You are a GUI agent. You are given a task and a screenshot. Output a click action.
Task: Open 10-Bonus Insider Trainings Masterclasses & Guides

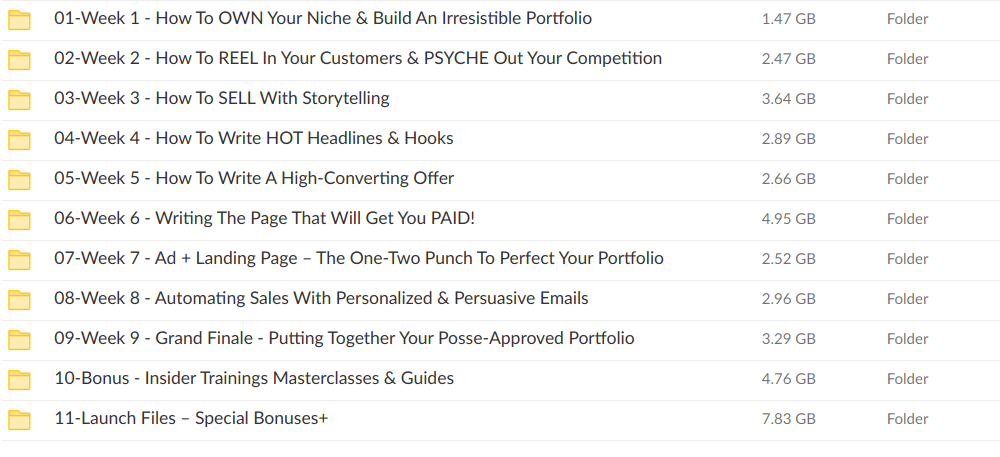click(254, 378)
